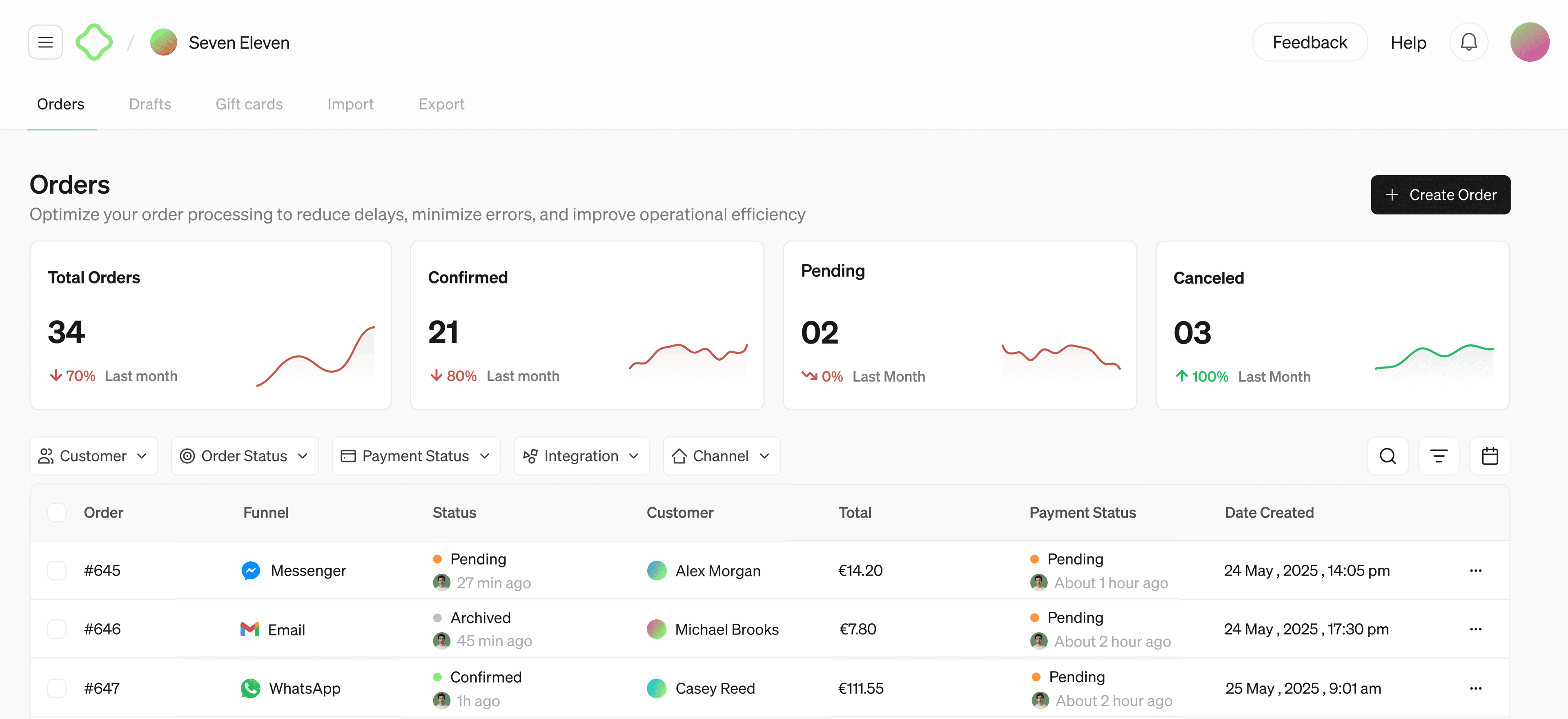
Task: Expand the Order Status dropdown
Action: coord(244,456)
